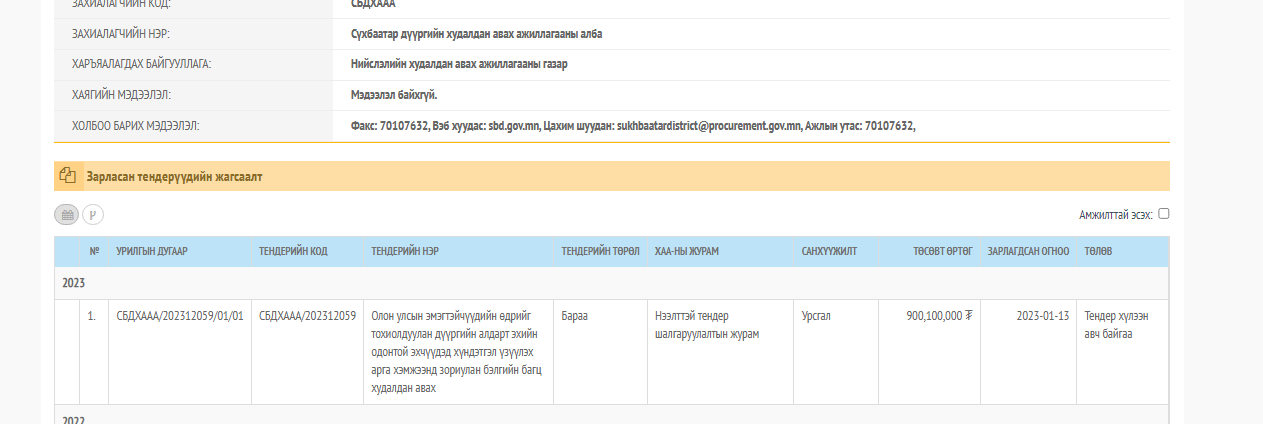Click the calendar grouping icon above the table
1263x424 pixels.
point(66,214)
